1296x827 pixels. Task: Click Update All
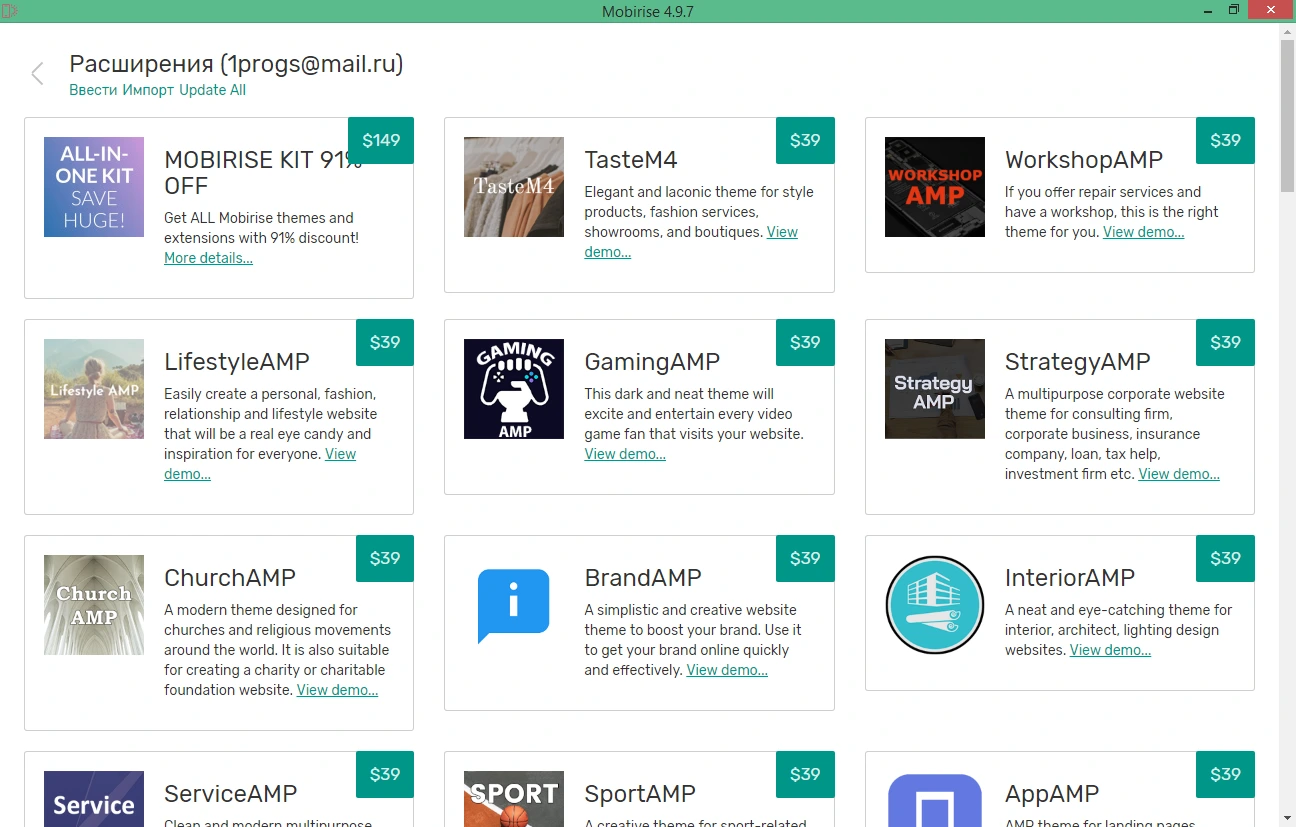[212, 90]
